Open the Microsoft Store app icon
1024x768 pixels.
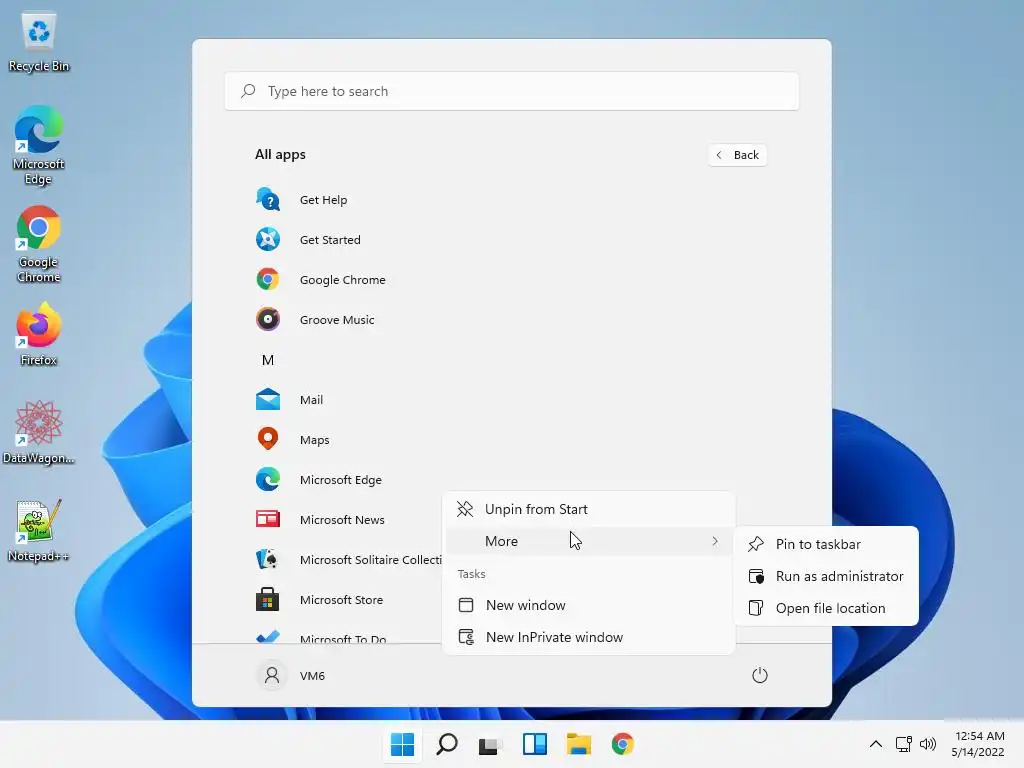268,600
